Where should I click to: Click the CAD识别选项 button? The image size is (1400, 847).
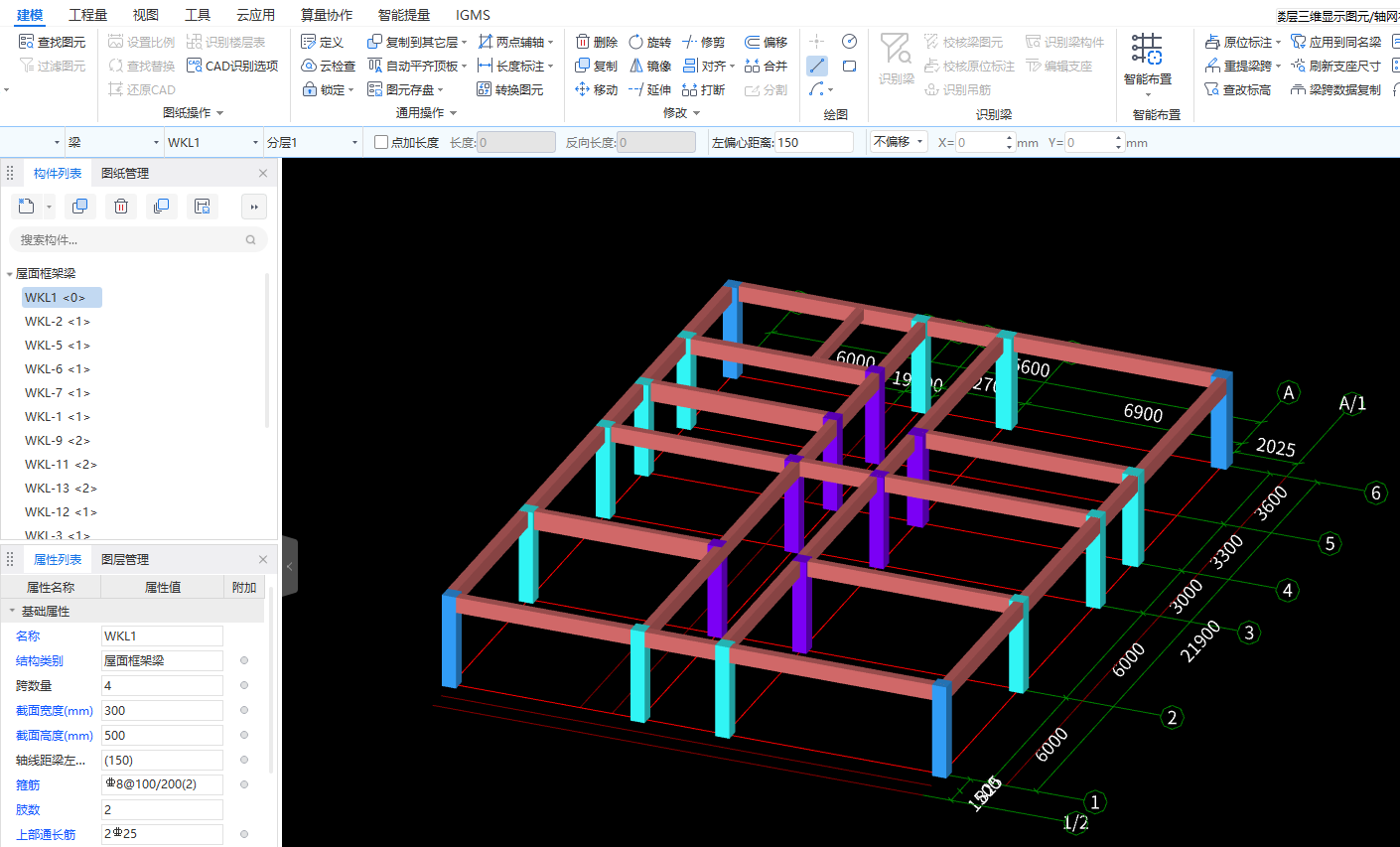(232, 66)
